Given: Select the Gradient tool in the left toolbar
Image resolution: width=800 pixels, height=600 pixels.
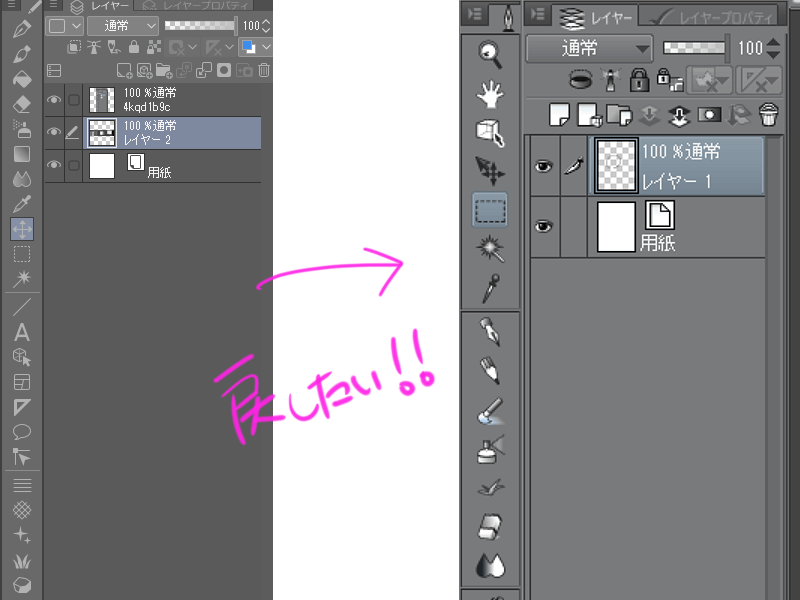Looking at the screenshot, I should click(21, 154).
